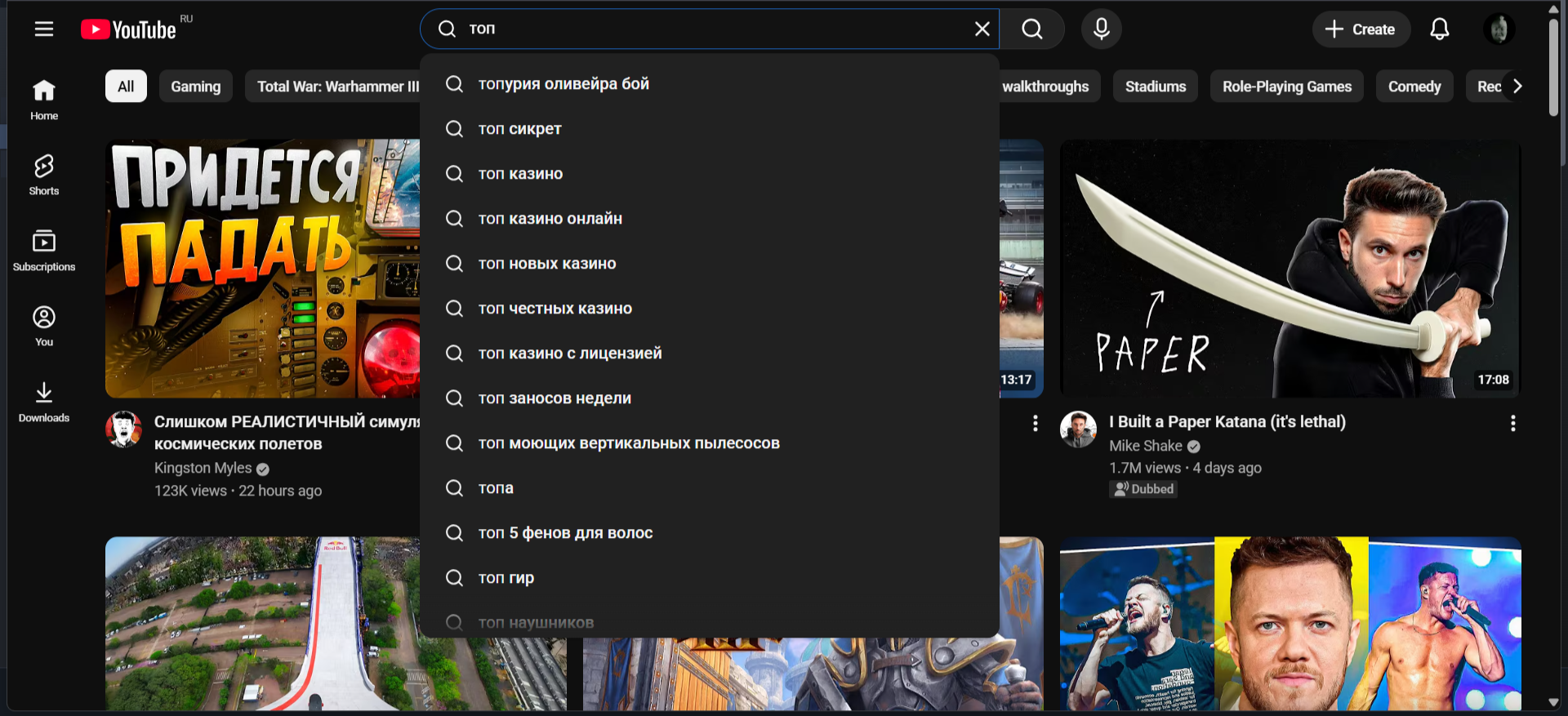Click the scrollbar up arrow
1568x716 pixels.
click(1553, 9)
